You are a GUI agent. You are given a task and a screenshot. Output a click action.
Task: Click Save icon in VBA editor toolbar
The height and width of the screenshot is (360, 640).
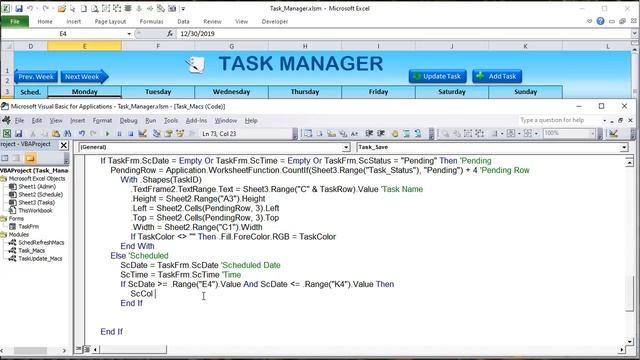pos(18,133)
